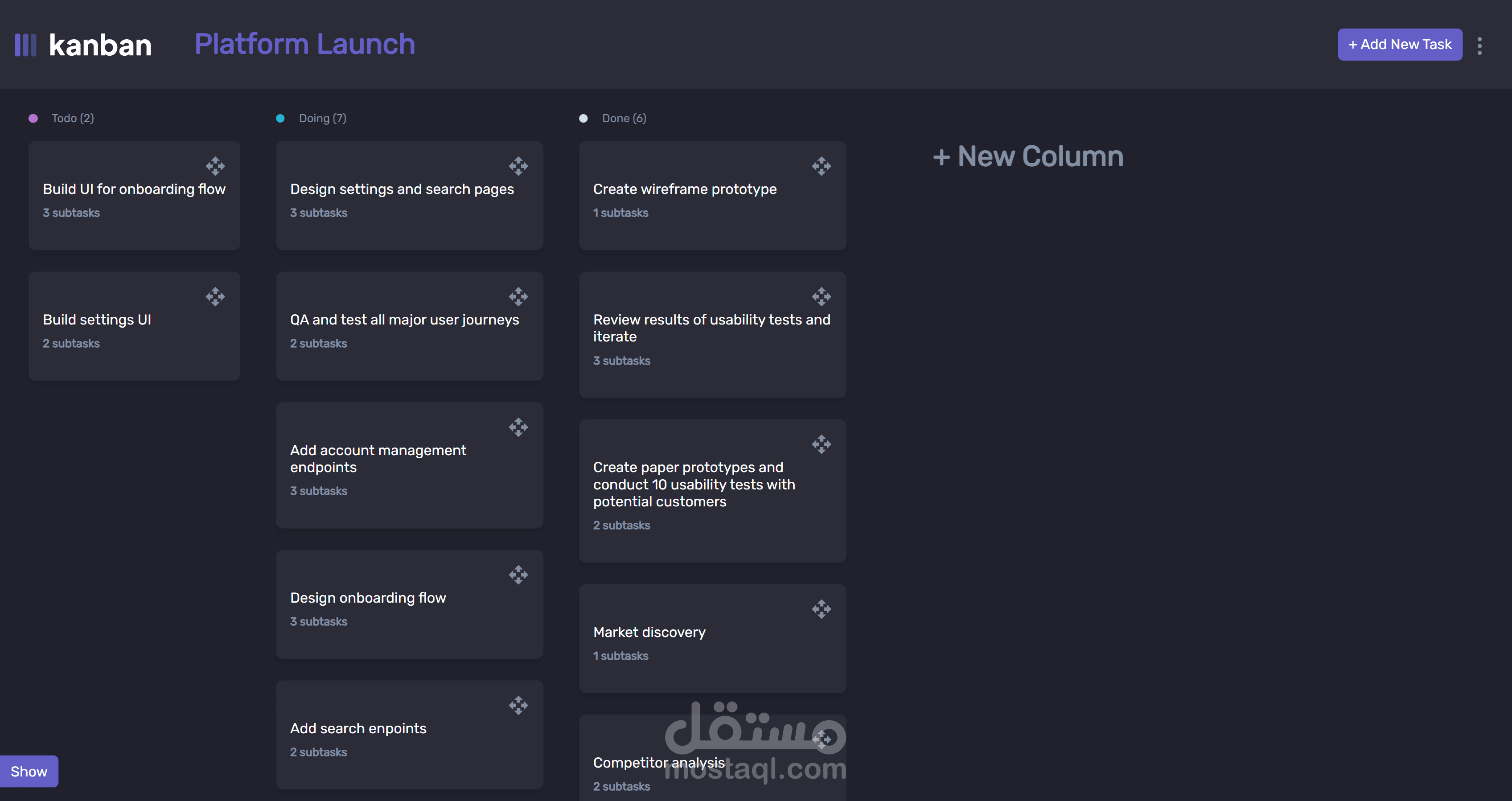This screenshot has width=1512, height=801.
Task: Click the + Add New Task button
Action: [x=1399, y=45]
